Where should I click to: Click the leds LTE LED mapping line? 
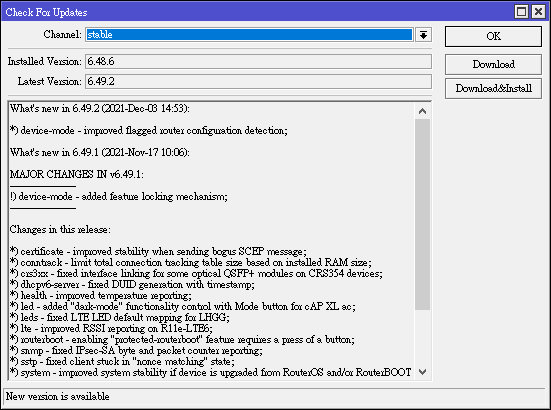click(120, 318)
